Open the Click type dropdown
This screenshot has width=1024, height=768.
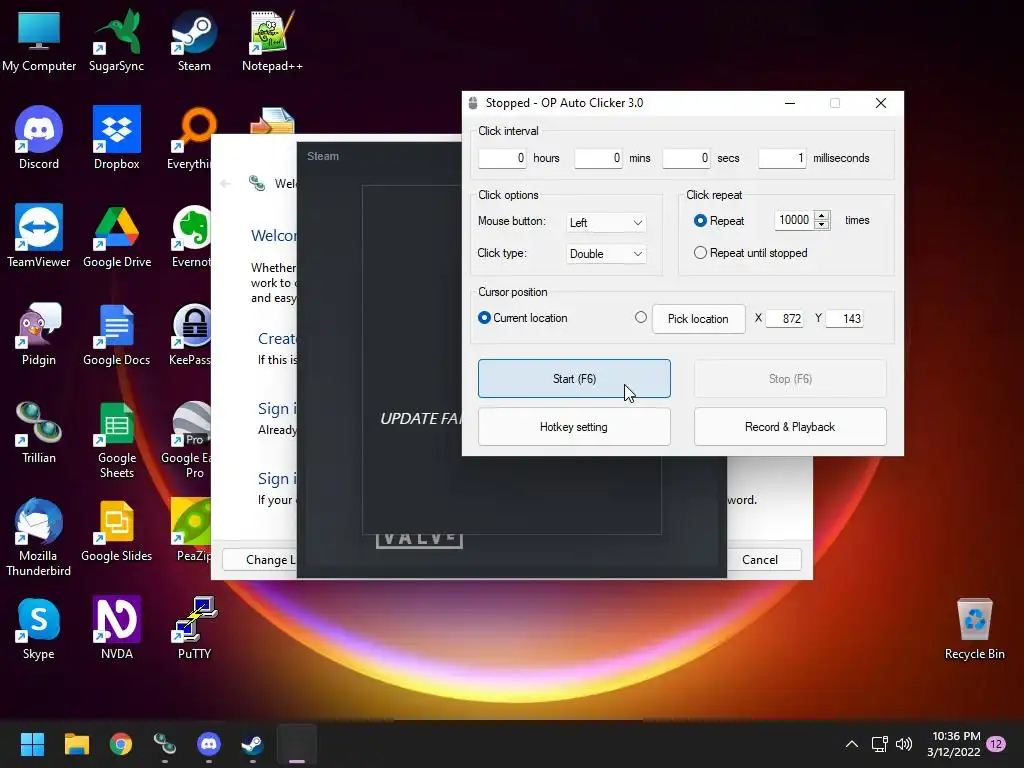606,254
